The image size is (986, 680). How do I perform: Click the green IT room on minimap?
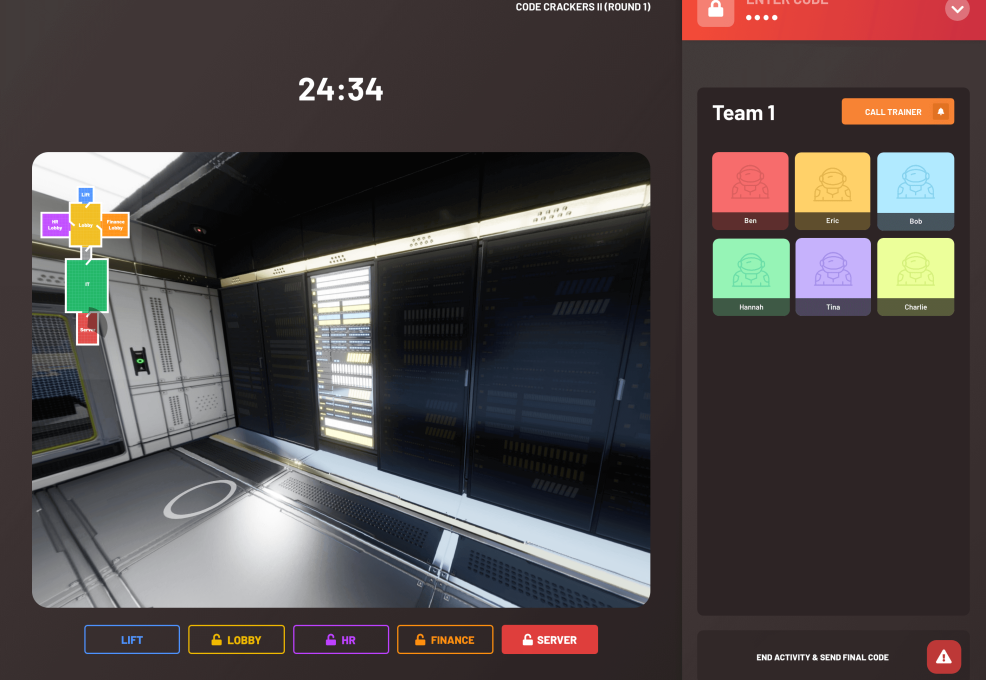click(x=87, y=285)
